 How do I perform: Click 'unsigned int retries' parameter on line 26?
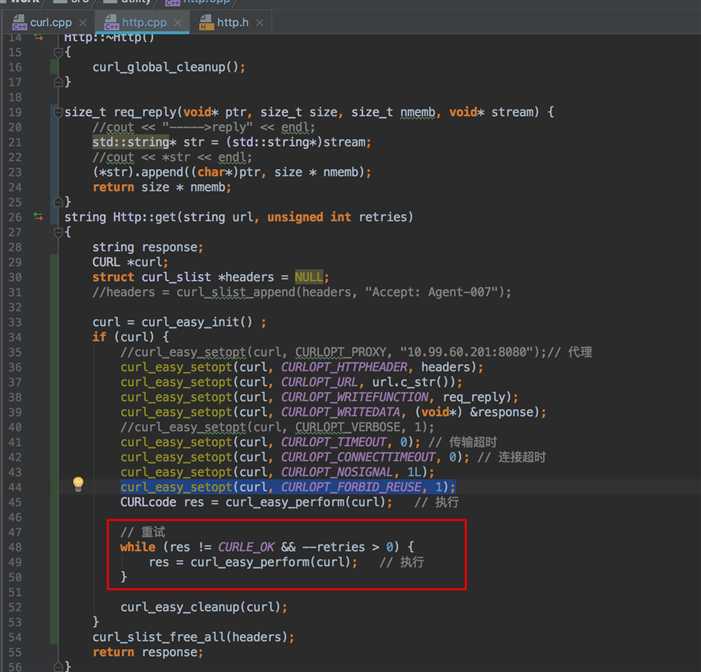(340, 217)
